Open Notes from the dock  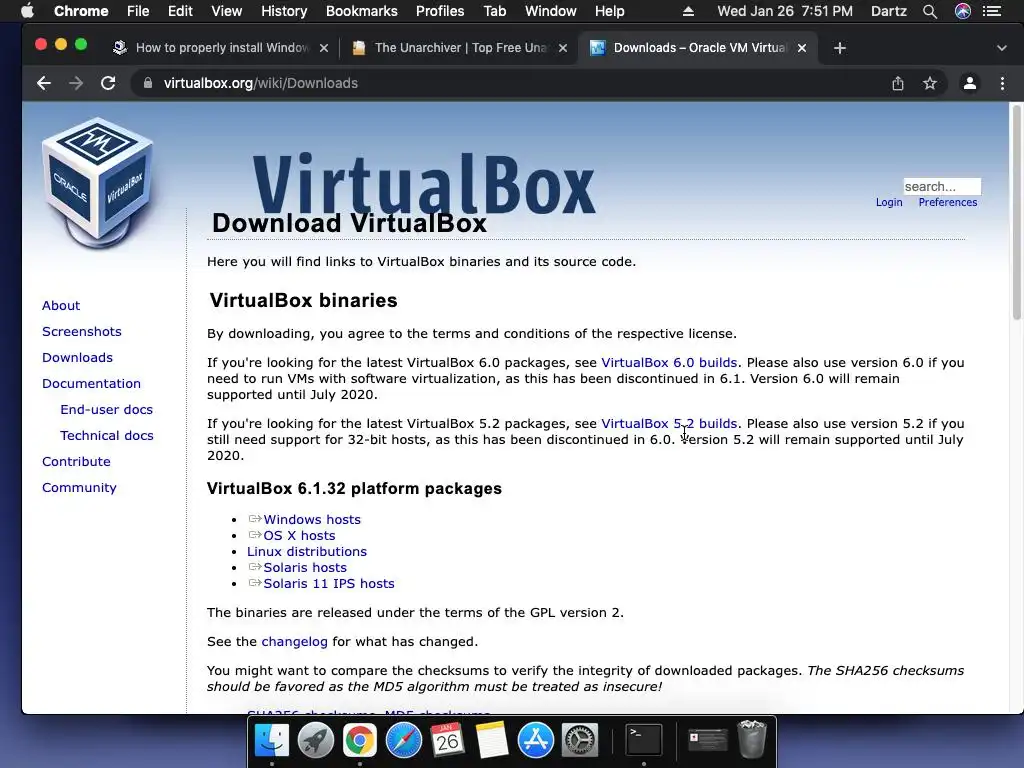[x=492, y=740]
